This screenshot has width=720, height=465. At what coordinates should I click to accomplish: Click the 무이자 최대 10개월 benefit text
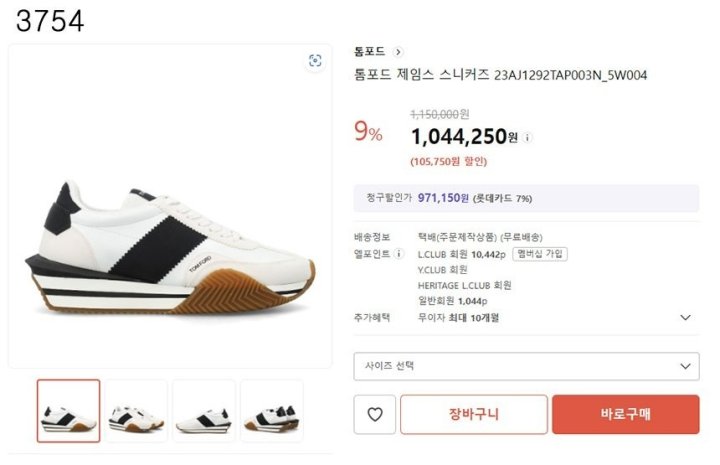(458, 317)
